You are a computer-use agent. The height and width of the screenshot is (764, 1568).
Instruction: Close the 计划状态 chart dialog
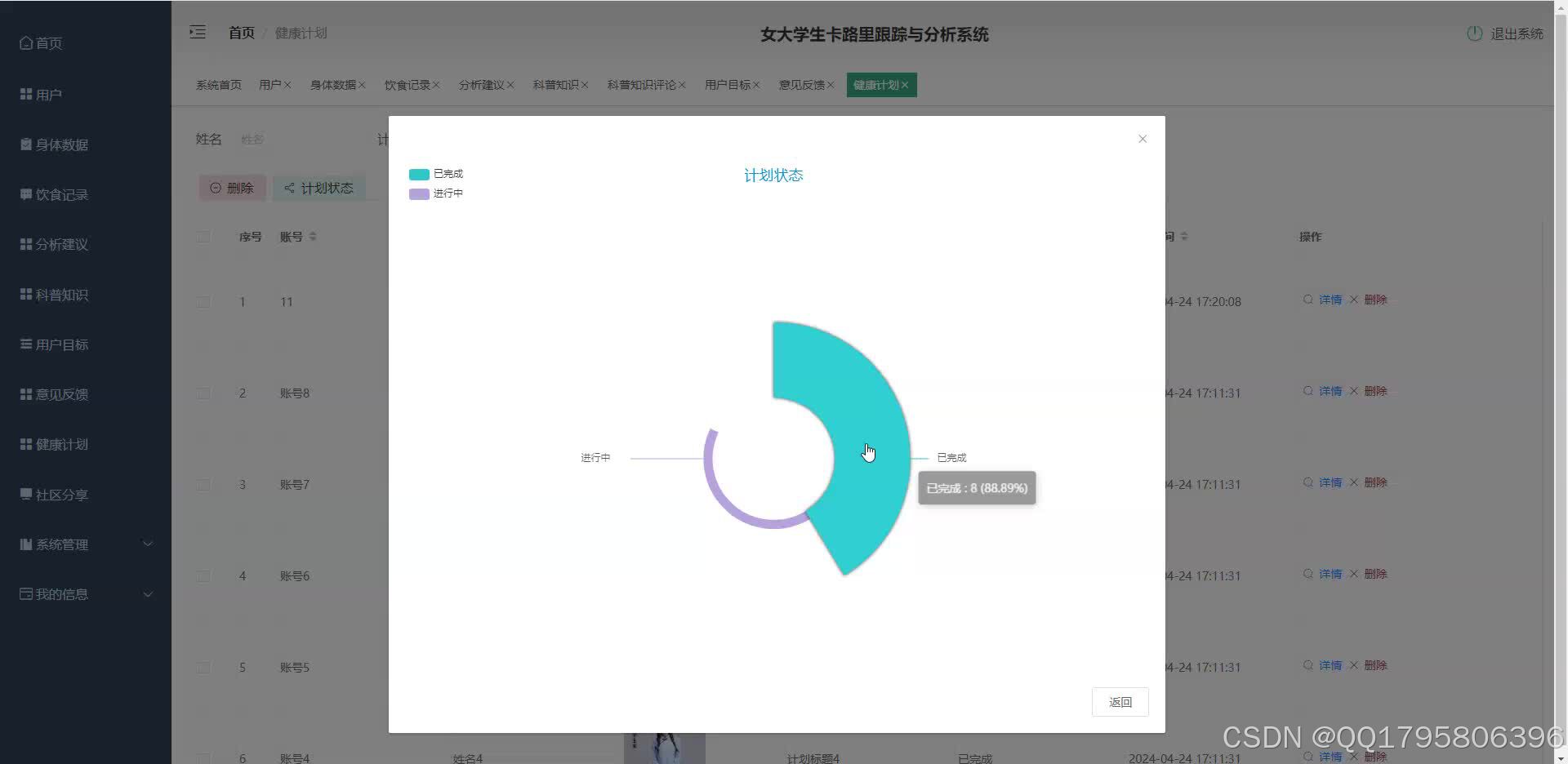coord(1143,139)
